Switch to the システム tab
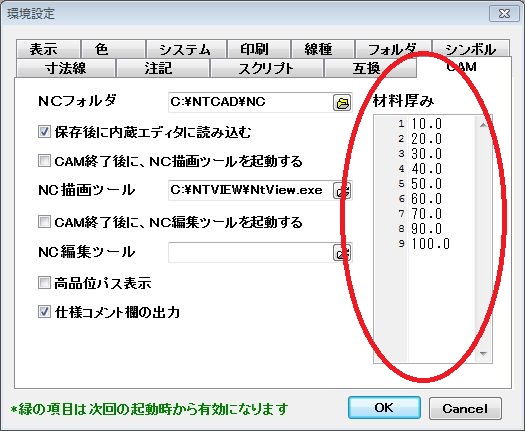 pos(186,49)
